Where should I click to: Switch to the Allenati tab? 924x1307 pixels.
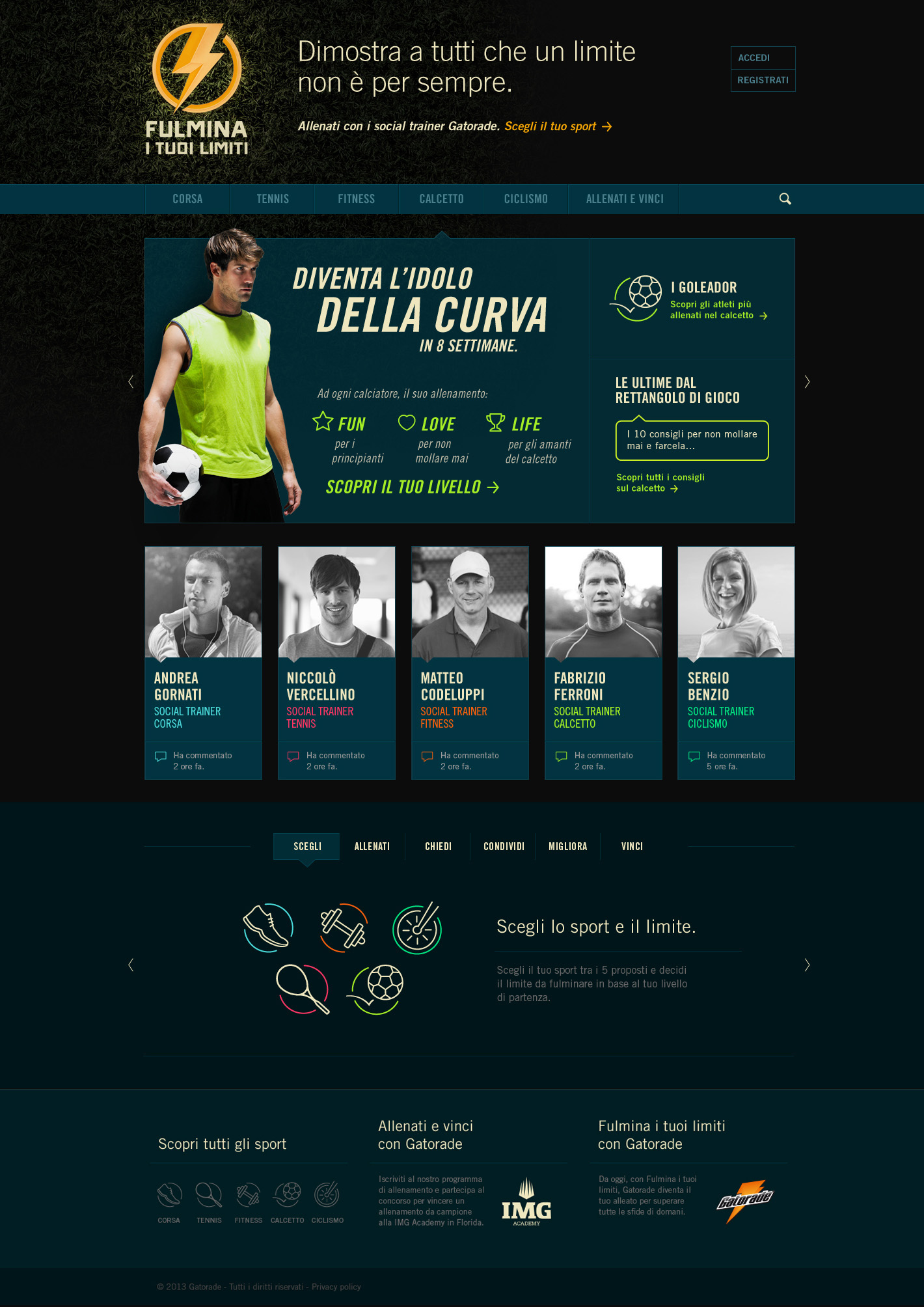[372, 846]
